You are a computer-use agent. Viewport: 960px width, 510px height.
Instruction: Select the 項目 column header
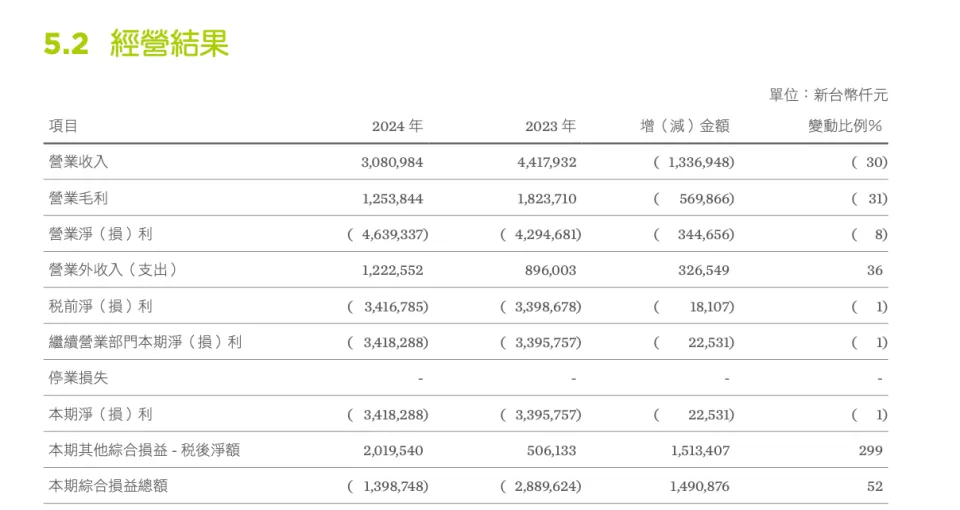63,126
